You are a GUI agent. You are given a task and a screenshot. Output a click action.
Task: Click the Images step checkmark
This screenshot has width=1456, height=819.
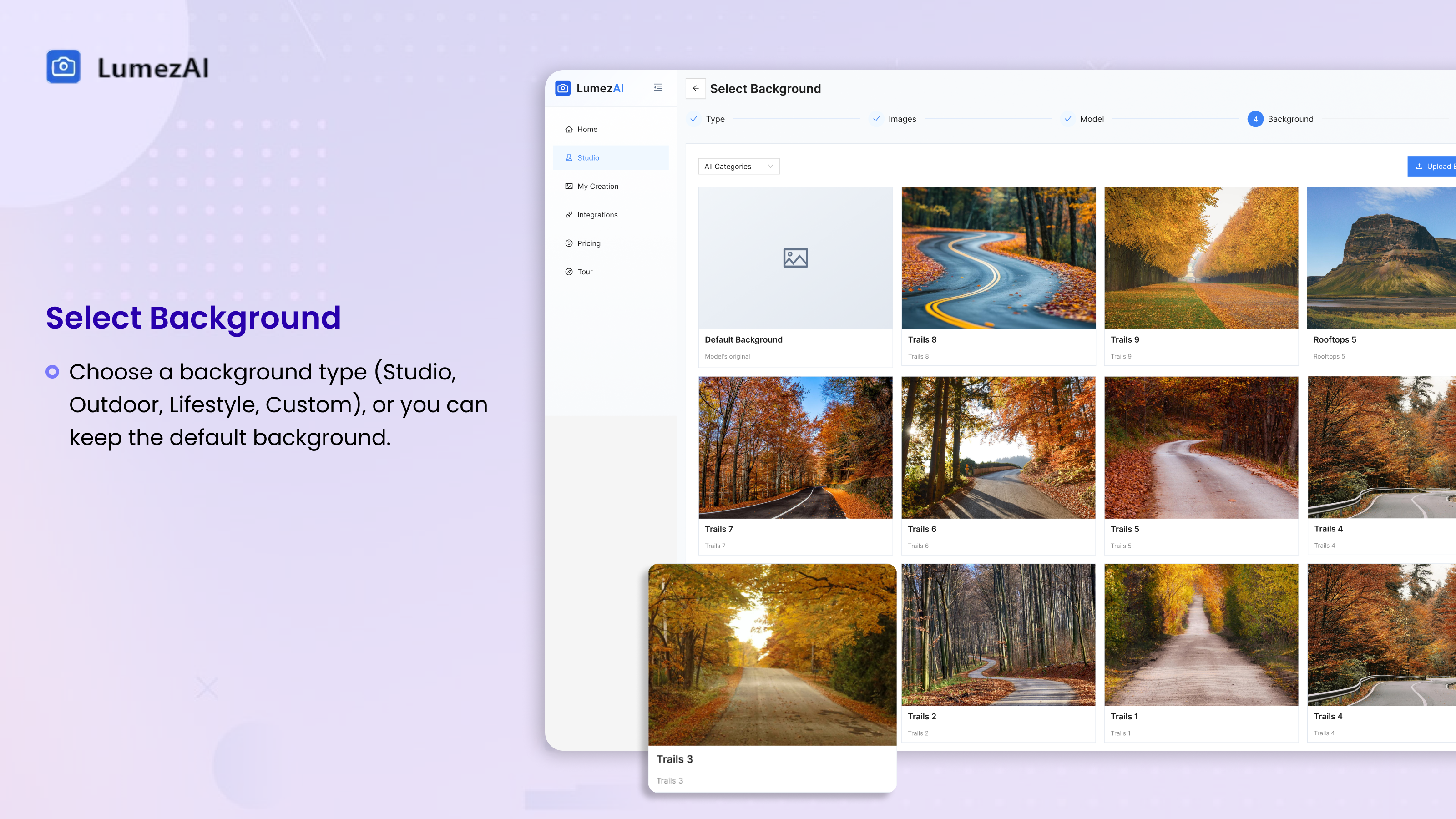(877, 119)
